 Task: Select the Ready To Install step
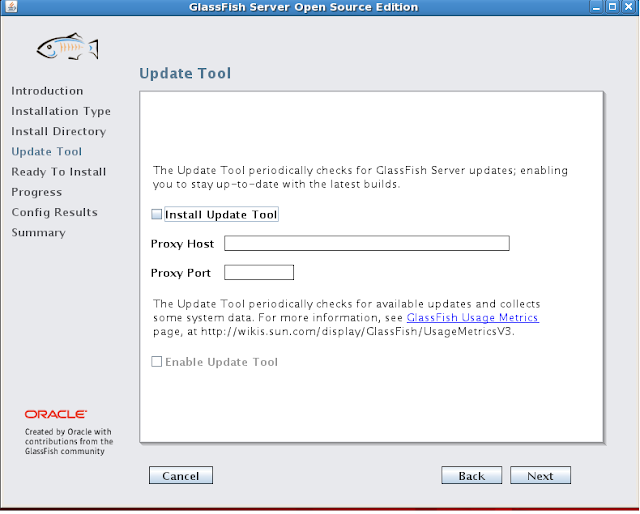59,172
